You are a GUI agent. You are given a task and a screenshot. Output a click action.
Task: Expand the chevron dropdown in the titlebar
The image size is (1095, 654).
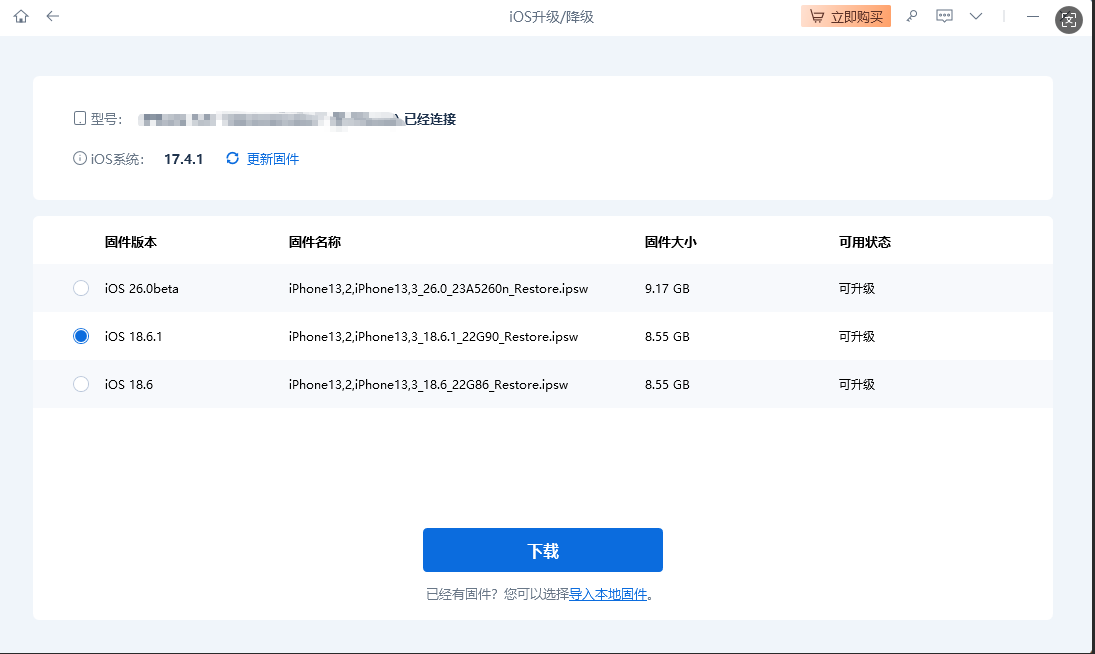pyautogui.click(x=976, y=16)
